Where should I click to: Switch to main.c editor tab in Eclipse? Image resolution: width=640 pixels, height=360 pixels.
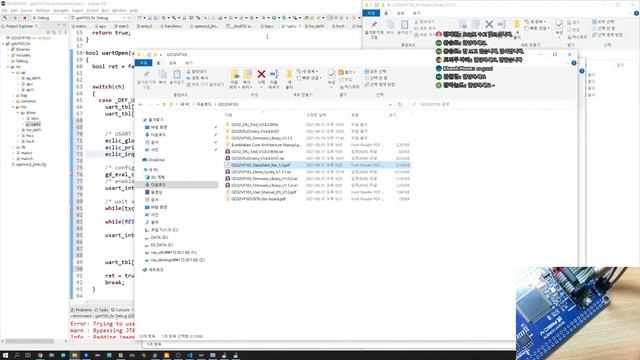81,26
